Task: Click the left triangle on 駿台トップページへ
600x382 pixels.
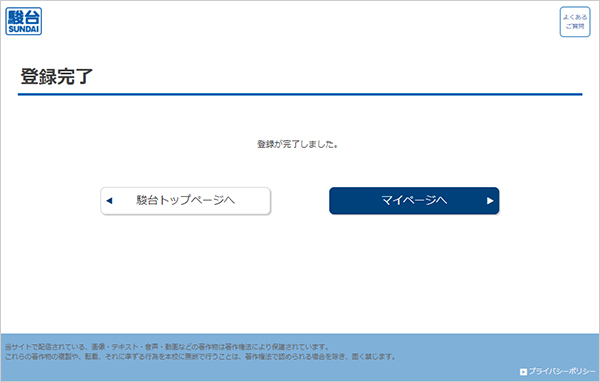Action: [109, 201]
